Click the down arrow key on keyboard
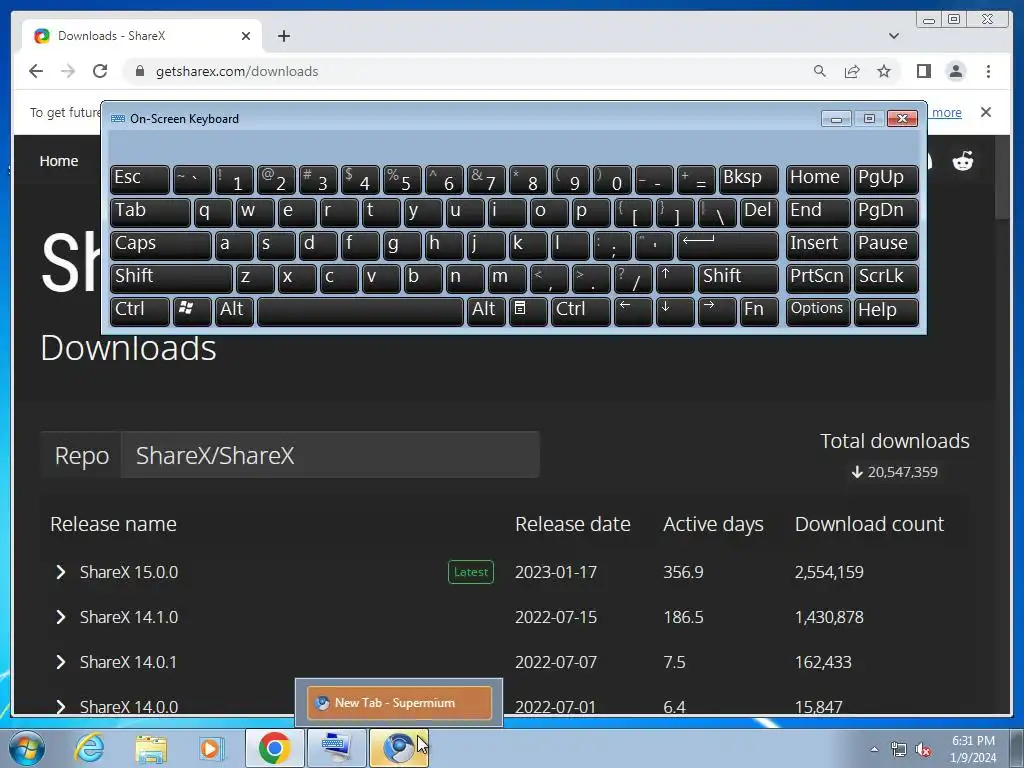 tap(675, 311)
